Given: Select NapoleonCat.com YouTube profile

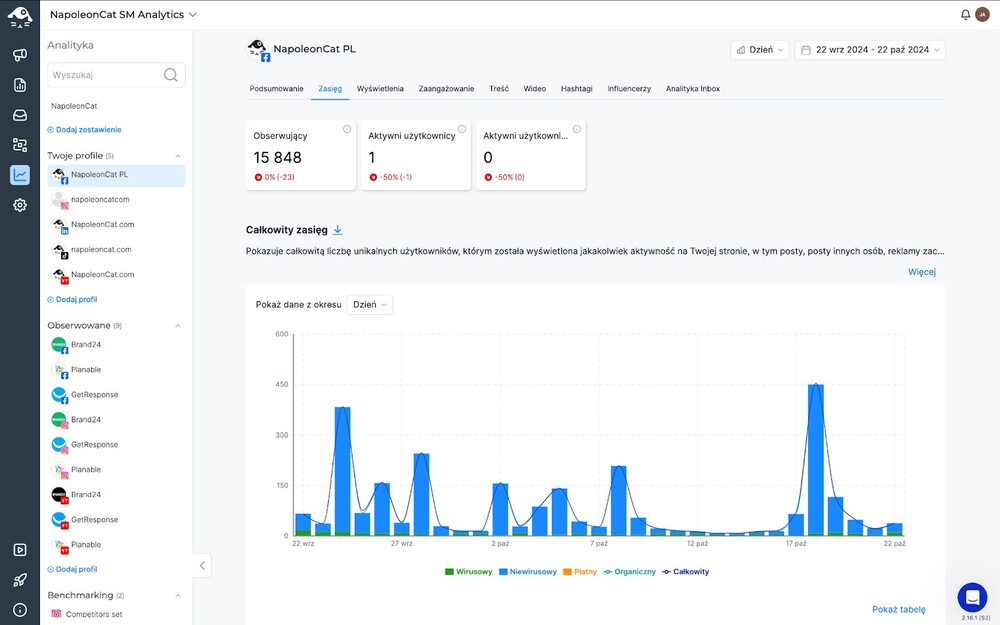Looking at the screenshot, I should tap(116, 274).
